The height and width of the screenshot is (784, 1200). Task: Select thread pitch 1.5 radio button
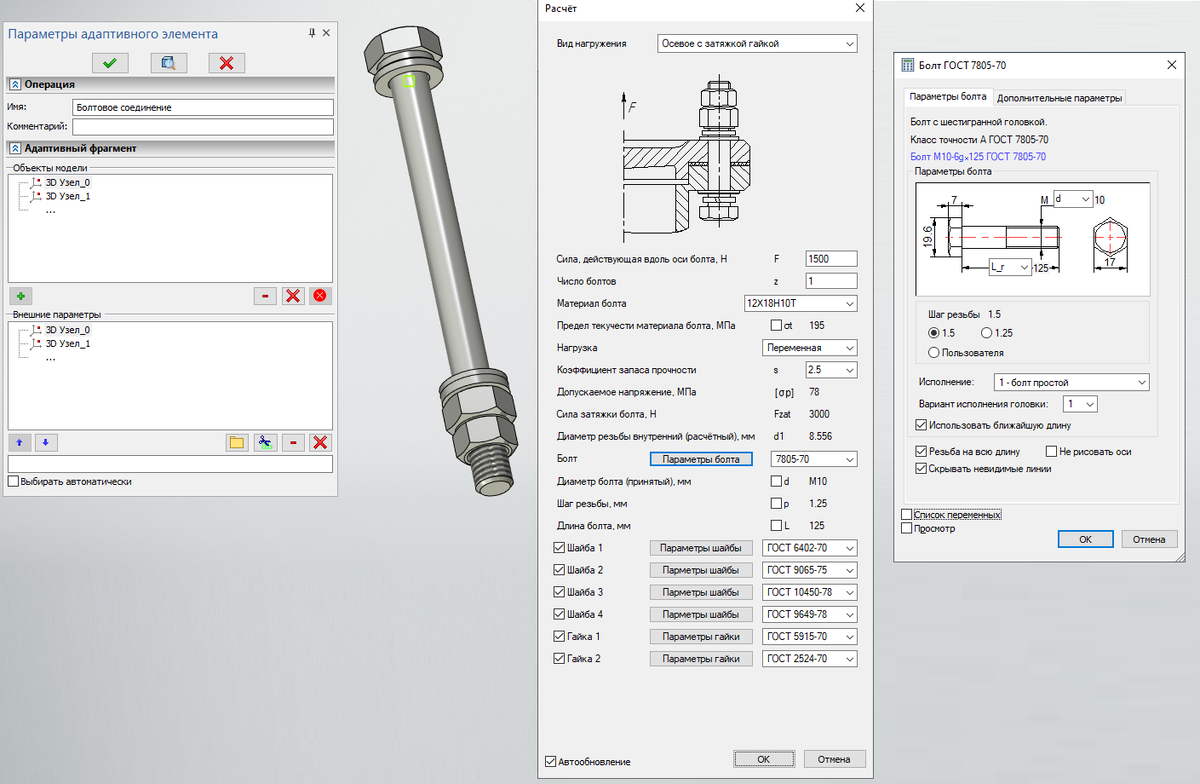click(935, 332)
